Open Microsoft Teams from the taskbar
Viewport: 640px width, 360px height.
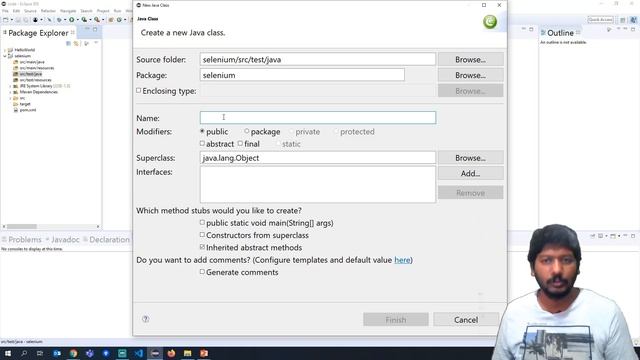tap(90, 353)
